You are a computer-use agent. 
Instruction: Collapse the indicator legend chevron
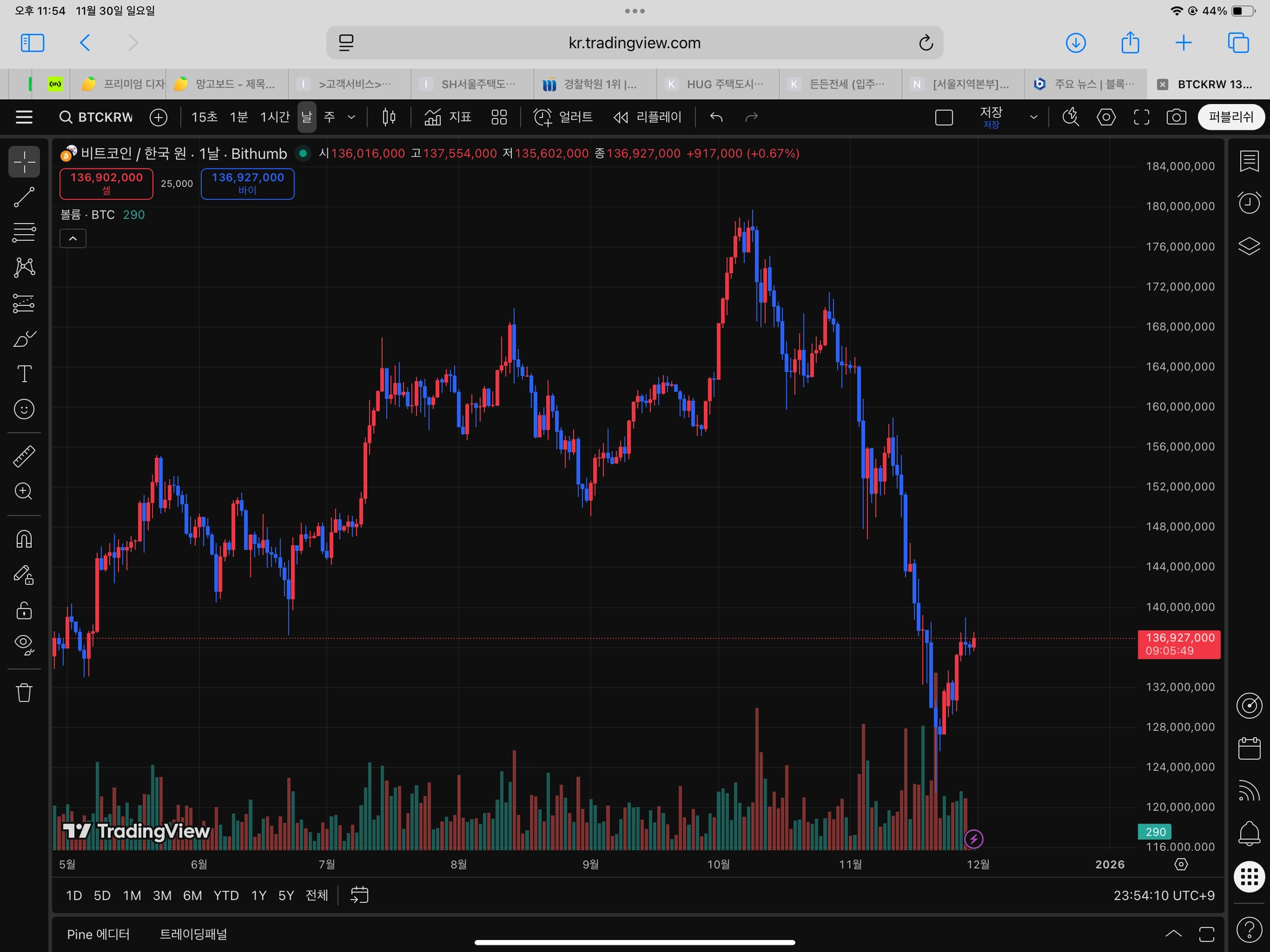[73, 238]
